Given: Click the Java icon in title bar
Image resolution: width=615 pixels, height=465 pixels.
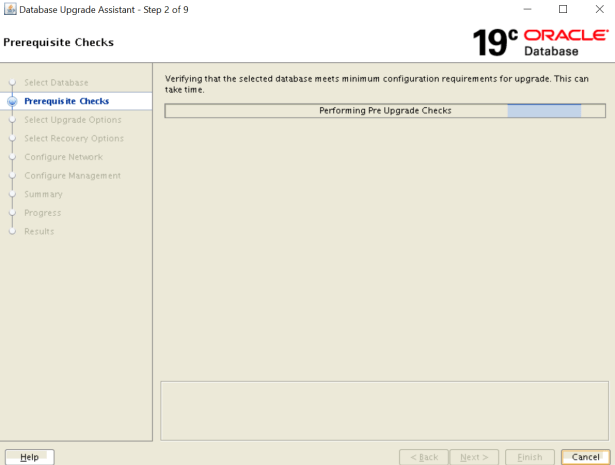Looking at the screenshot, I should pos(10,9).
